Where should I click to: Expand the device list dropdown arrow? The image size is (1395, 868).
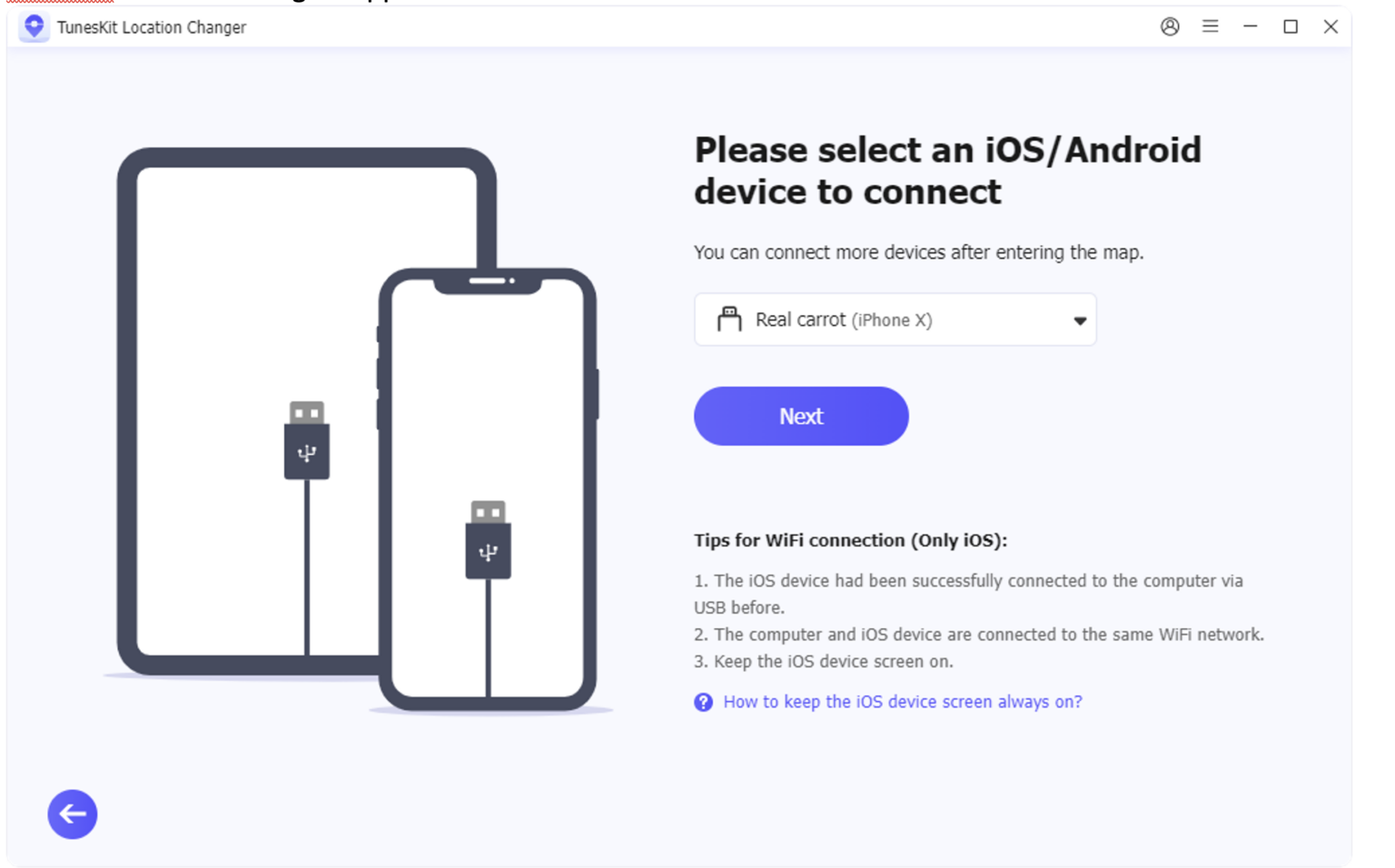pos(1079,320)
